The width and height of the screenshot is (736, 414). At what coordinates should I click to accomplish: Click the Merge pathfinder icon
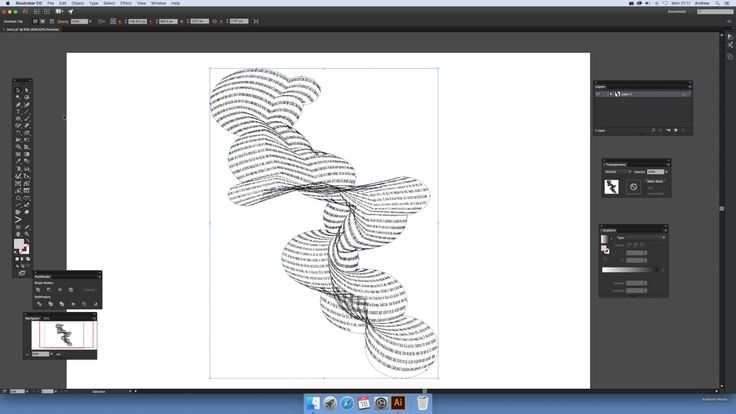(61, 304)
